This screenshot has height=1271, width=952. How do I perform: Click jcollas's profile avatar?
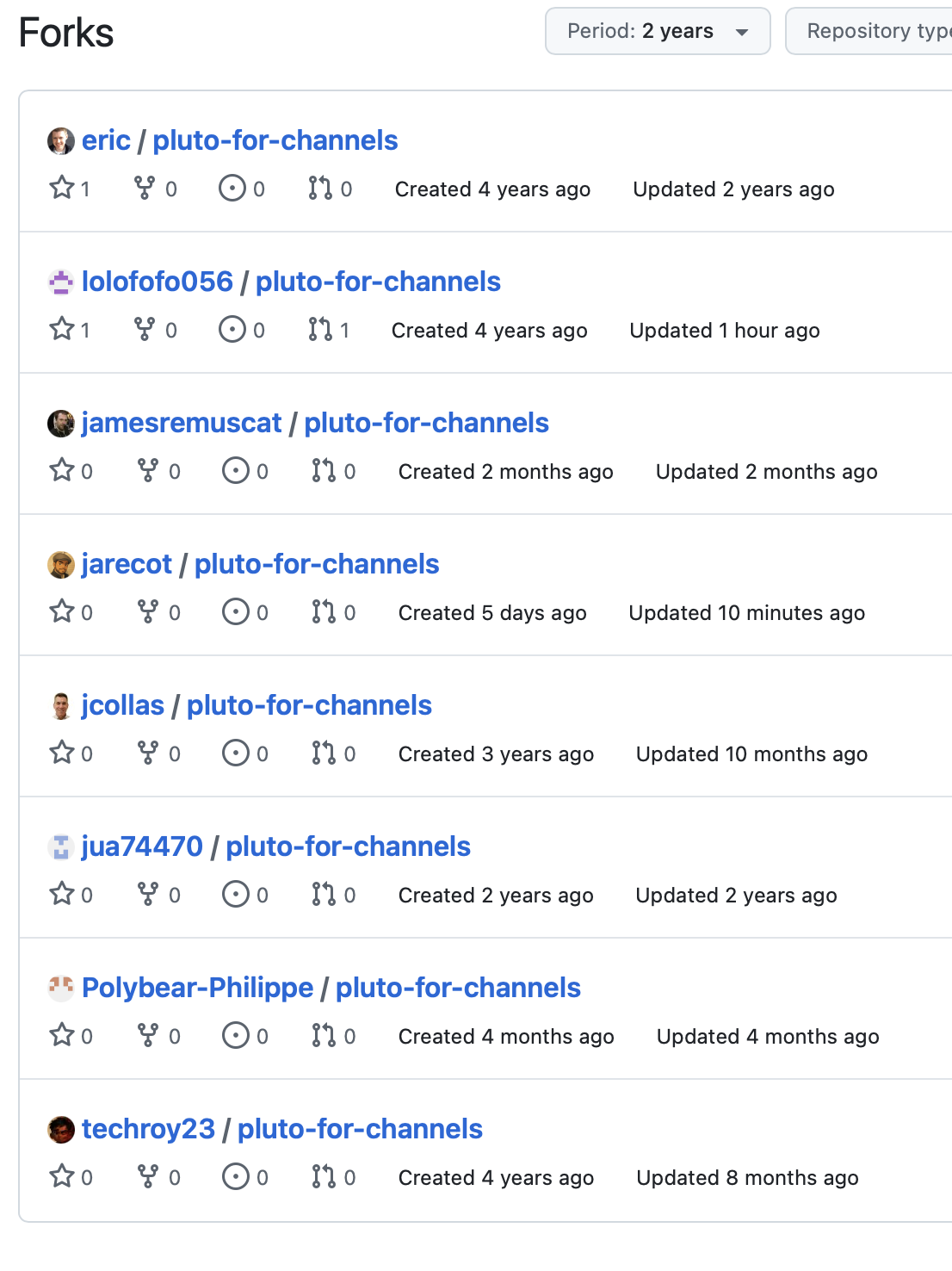(61, 706)
